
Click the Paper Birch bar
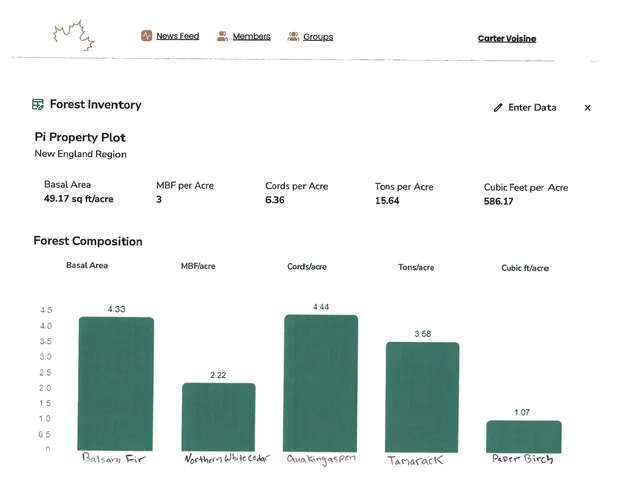coord(524,436)
